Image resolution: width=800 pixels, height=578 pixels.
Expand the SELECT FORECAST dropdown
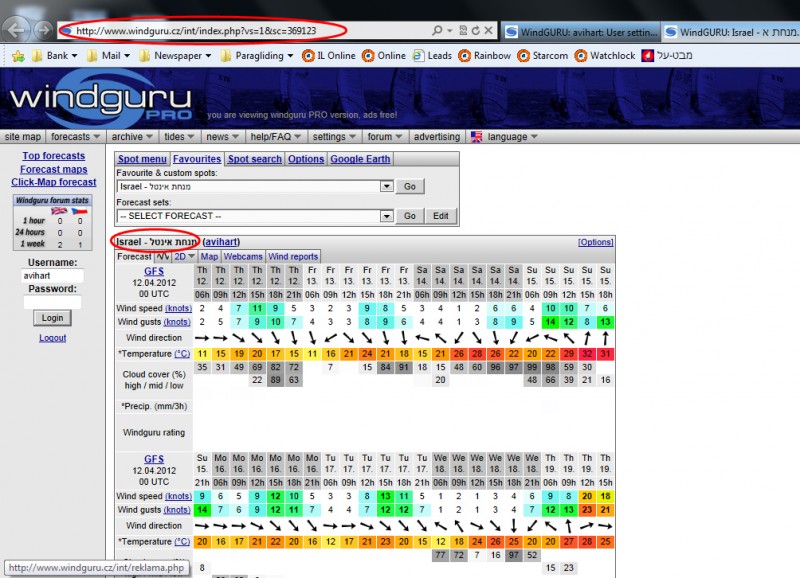pos(387,216)
